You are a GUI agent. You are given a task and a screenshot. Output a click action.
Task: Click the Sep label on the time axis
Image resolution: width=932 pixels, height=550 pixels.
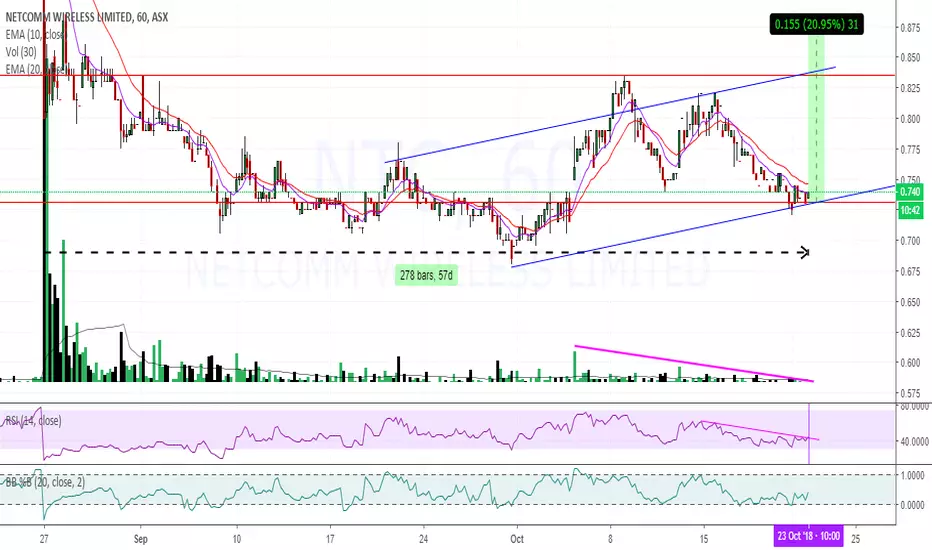140,539
